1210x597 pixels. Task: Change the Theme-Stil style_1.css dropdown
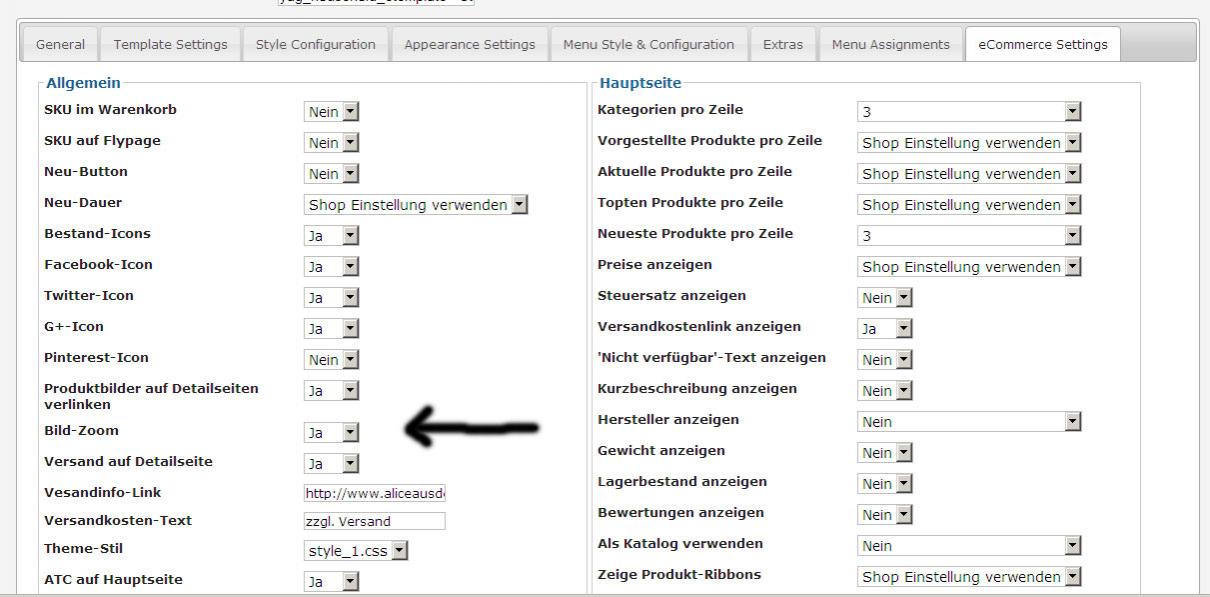point(356,550)
